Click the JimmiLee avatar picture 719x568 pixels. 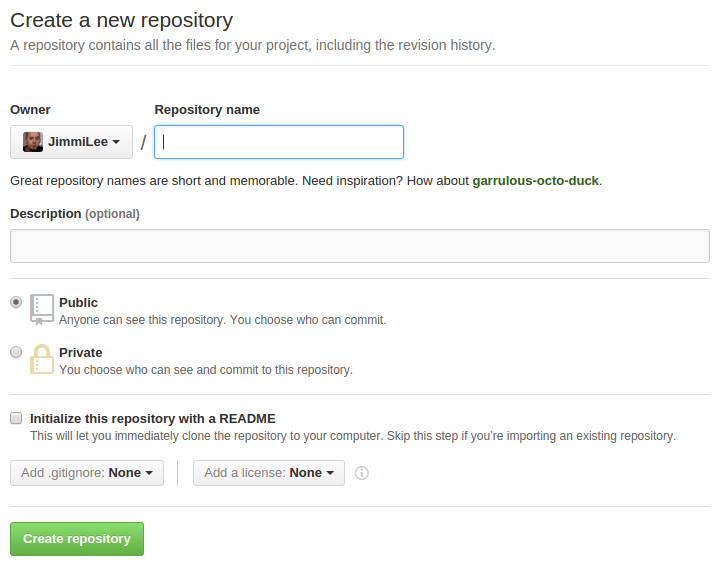point(33,142)
